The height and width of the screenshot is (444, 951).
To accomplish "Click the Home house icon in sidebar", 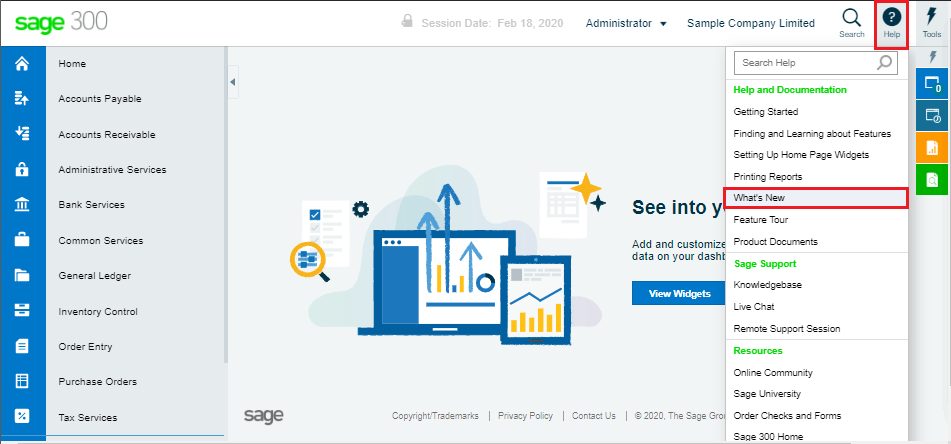I will tap(22, 64).
